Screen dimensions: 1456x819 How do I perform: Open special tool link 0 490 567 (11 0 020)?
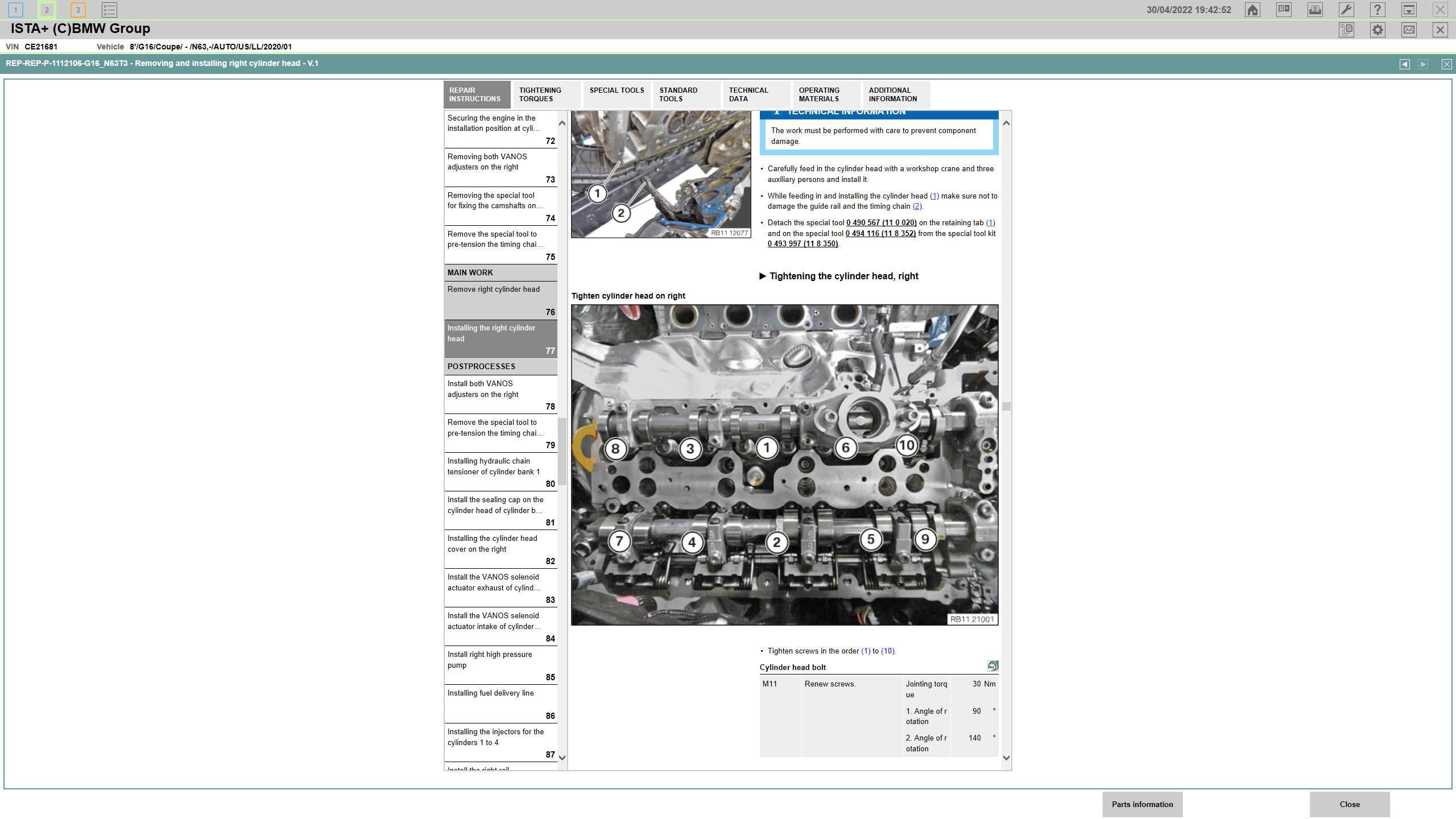pyautogui.click(x=881, y=223)
